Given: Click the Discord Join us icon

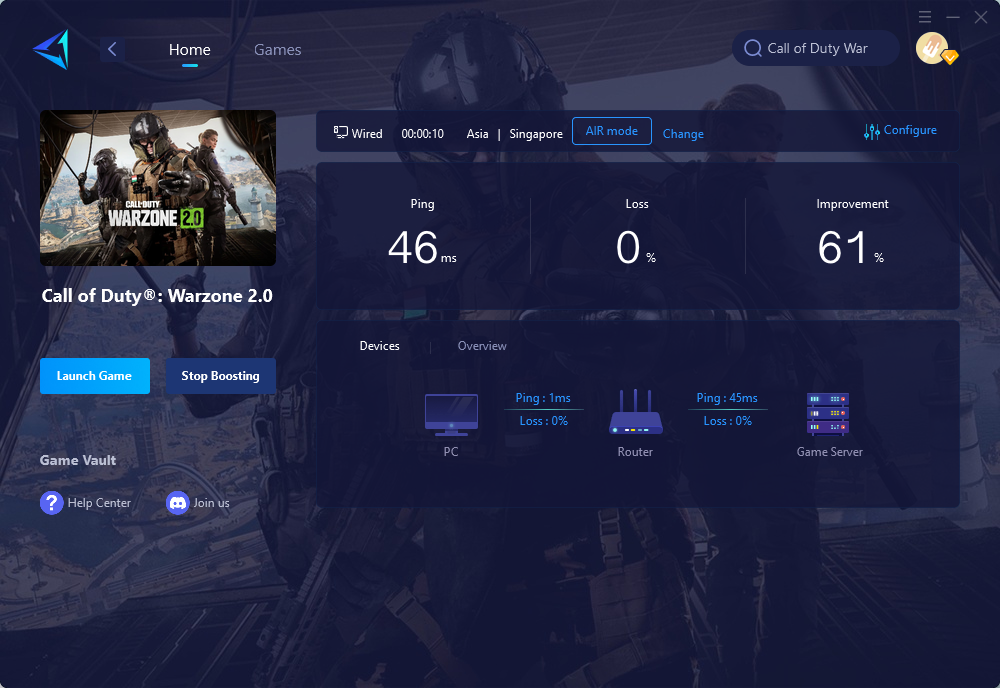Looking at the screenshot, I should coord(177,502).
